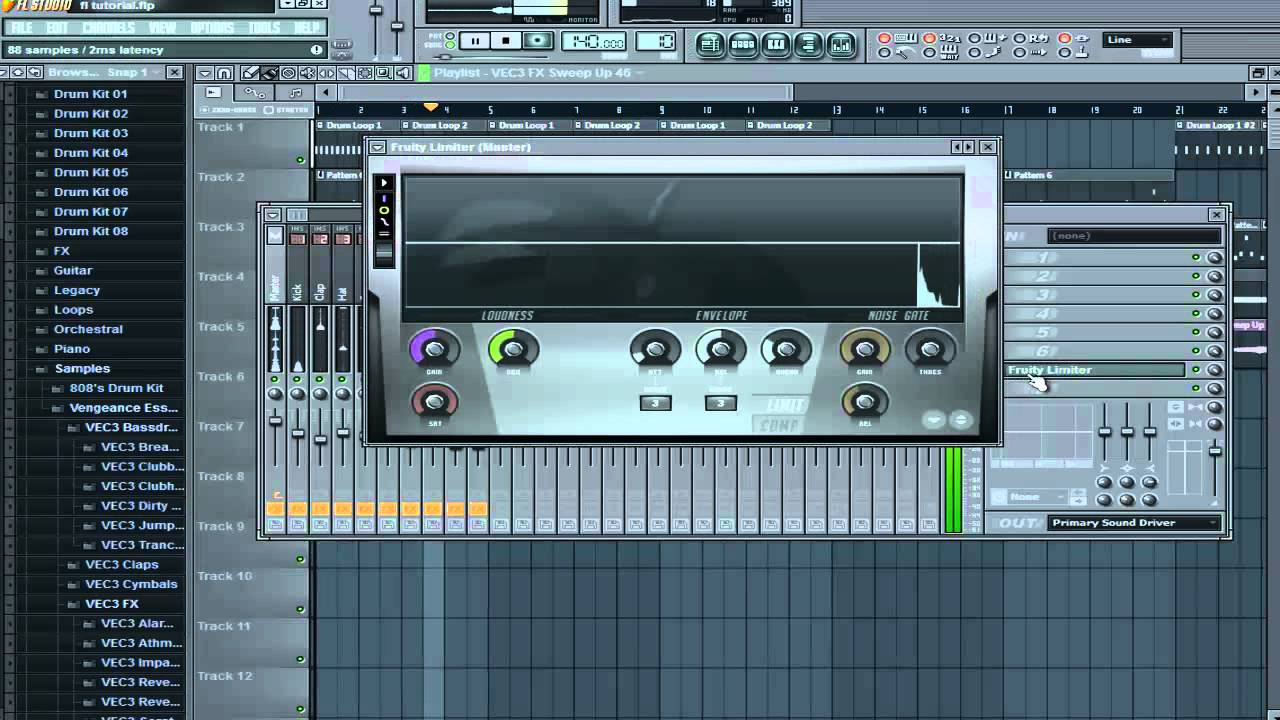This screenshot has width=1280, height=720.
Task: Stop playback in the transport panel
Action: (x=506, y=41)
